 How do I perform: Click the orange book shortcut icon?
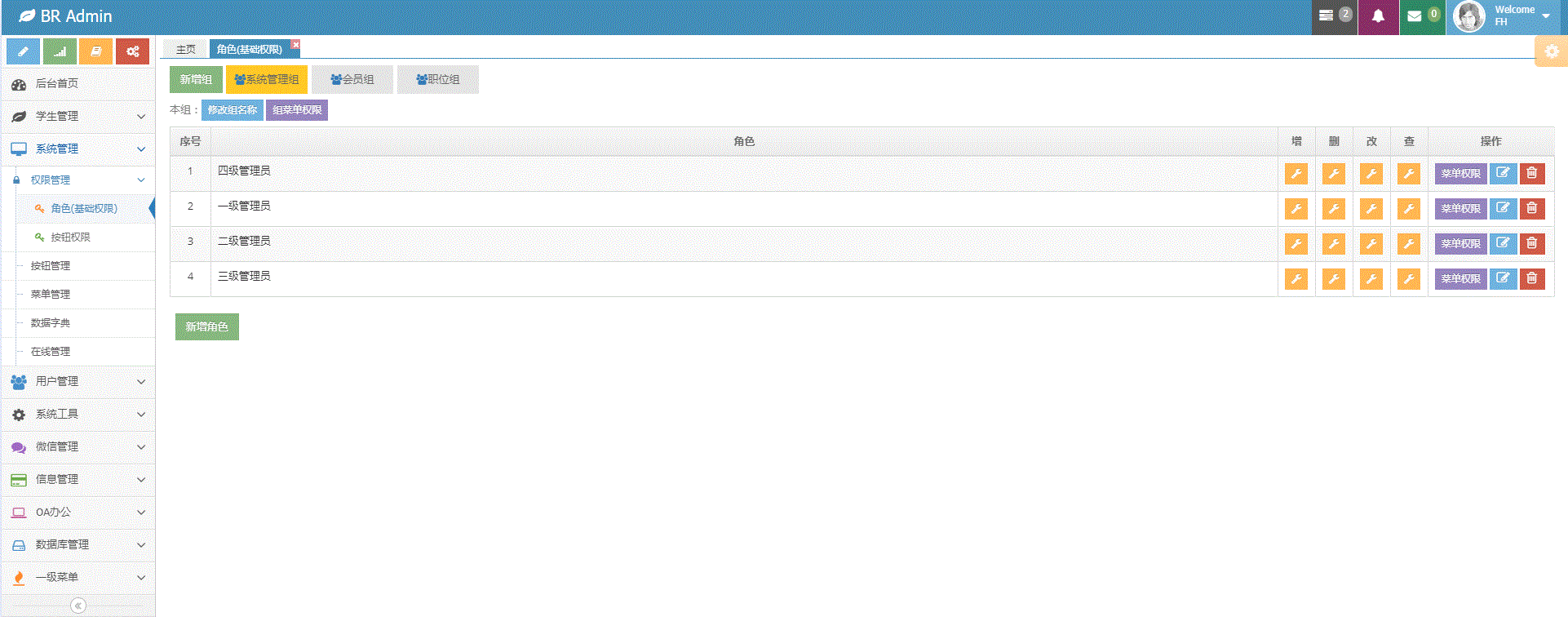(x=95, y=51)
